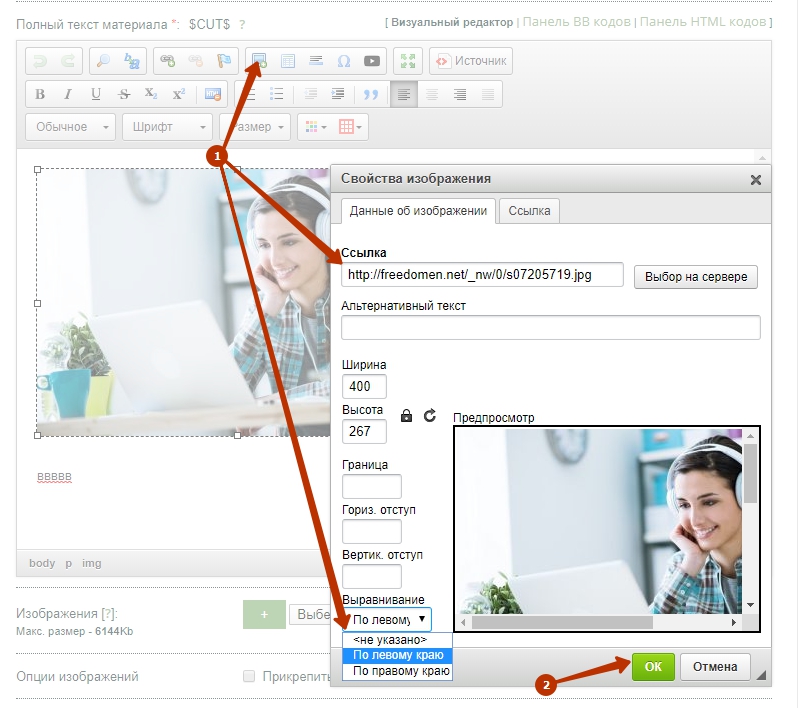Click the Выбор на сервере button
This screenshot has height=708, width=798.
(696, 277)
